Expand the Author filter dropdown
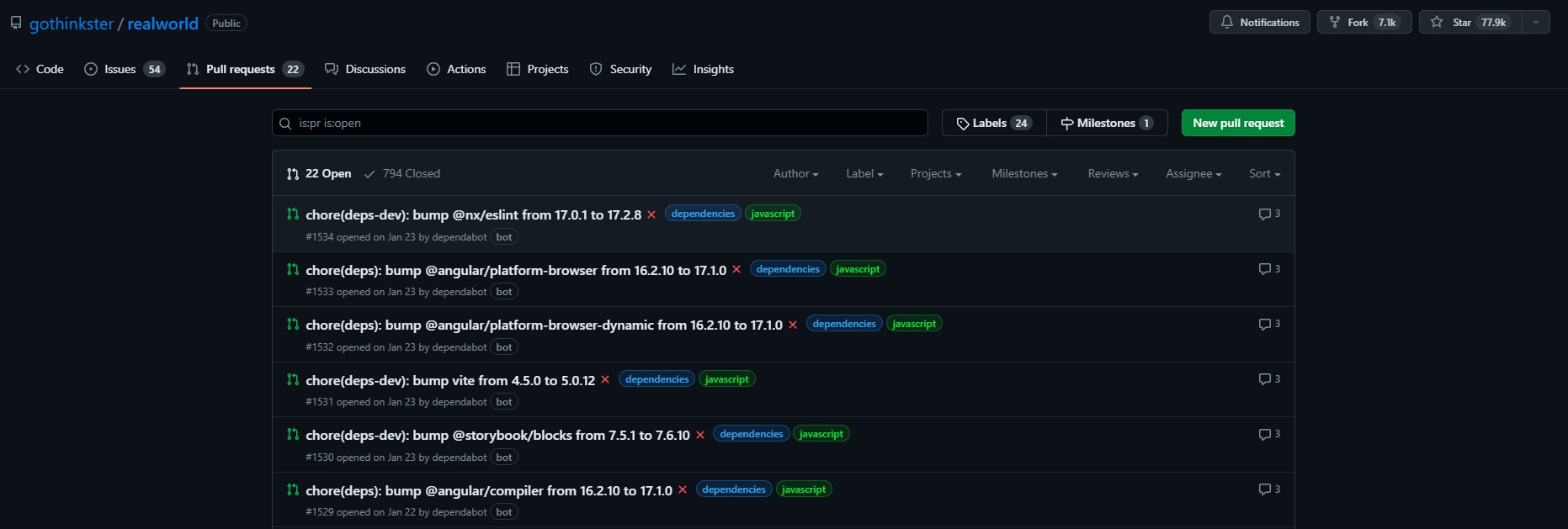Image resolution: width=1568 pixels, height=529 pixels. (x=795, y=174)
